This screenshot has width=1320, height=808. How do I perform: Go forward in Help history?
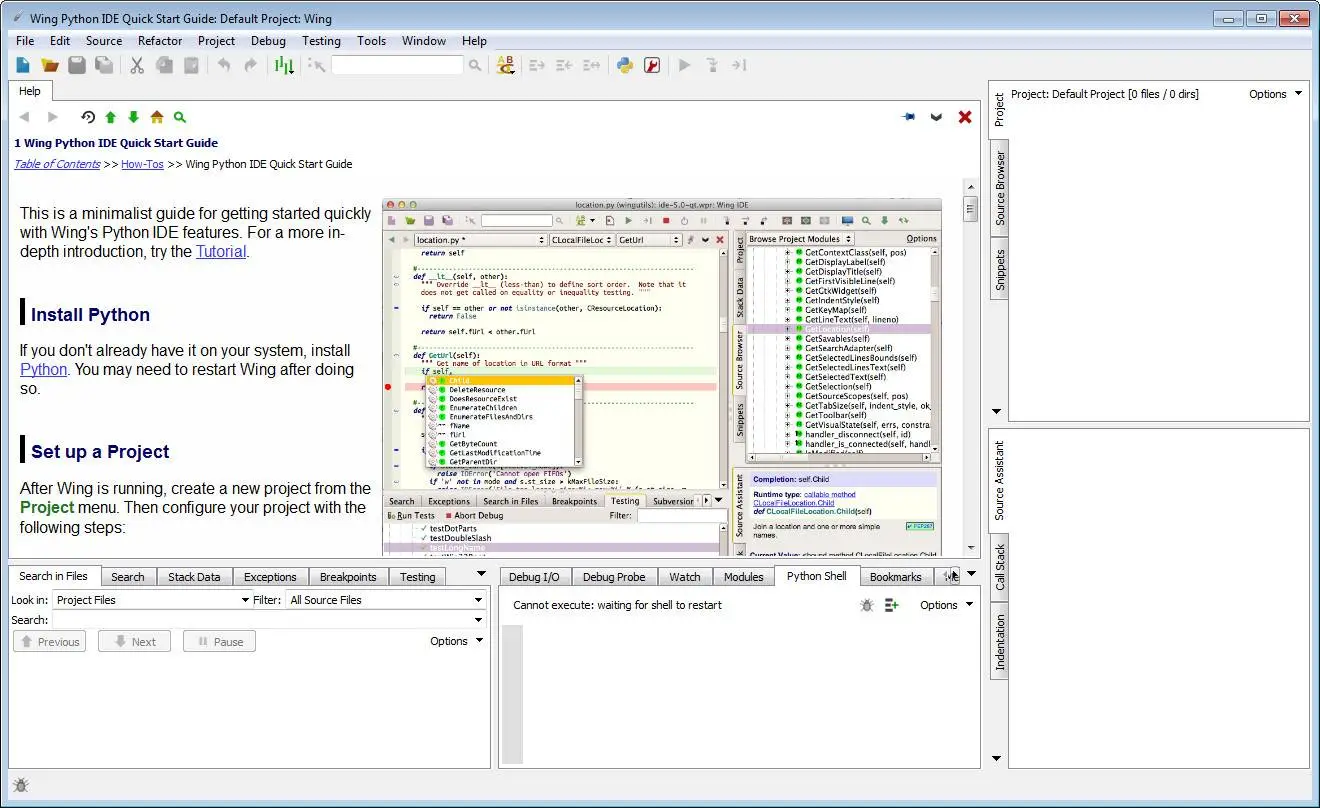click(53, 117)
